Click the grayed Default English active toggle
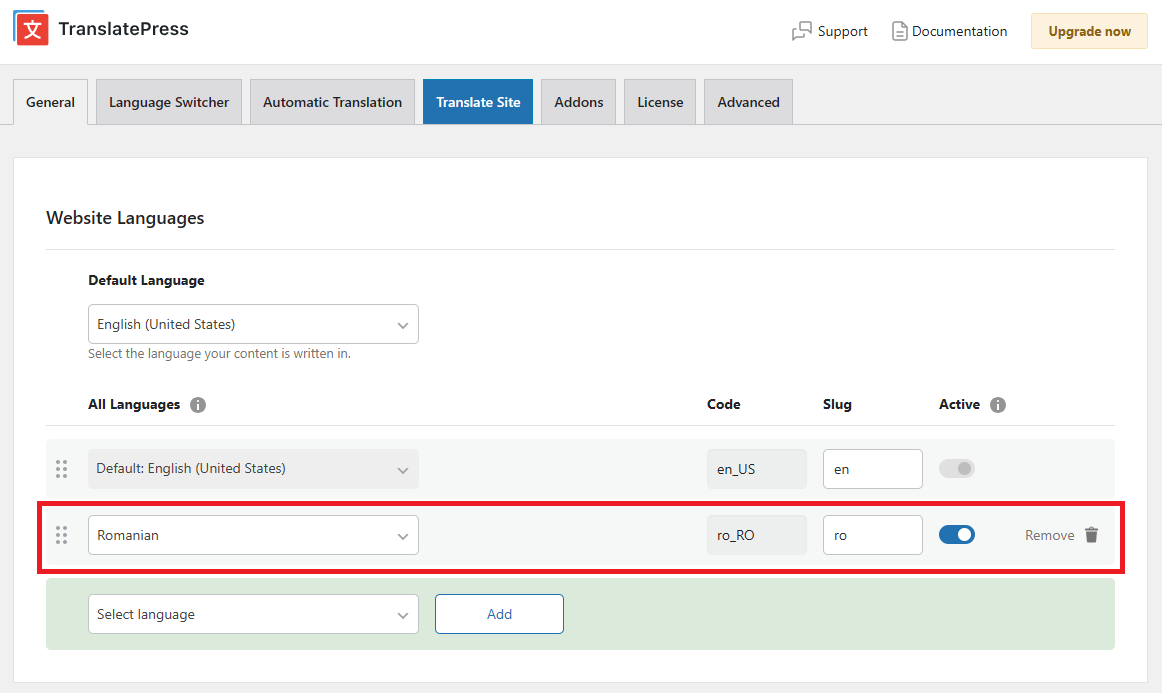Image resolution: width=1162 pixels, height=693 pixels. click(957, 468)
